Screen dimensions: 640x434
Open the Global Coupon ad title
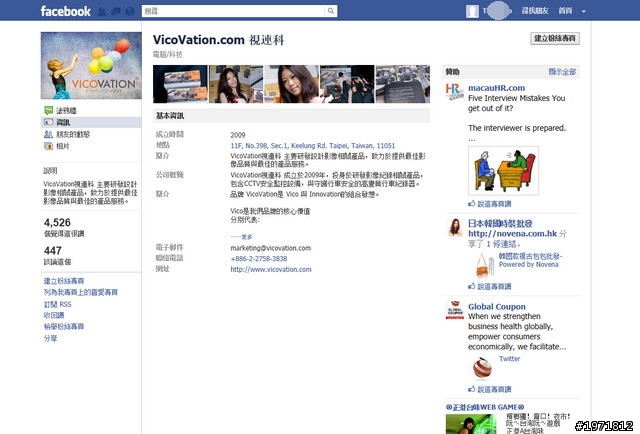point(497,307)
